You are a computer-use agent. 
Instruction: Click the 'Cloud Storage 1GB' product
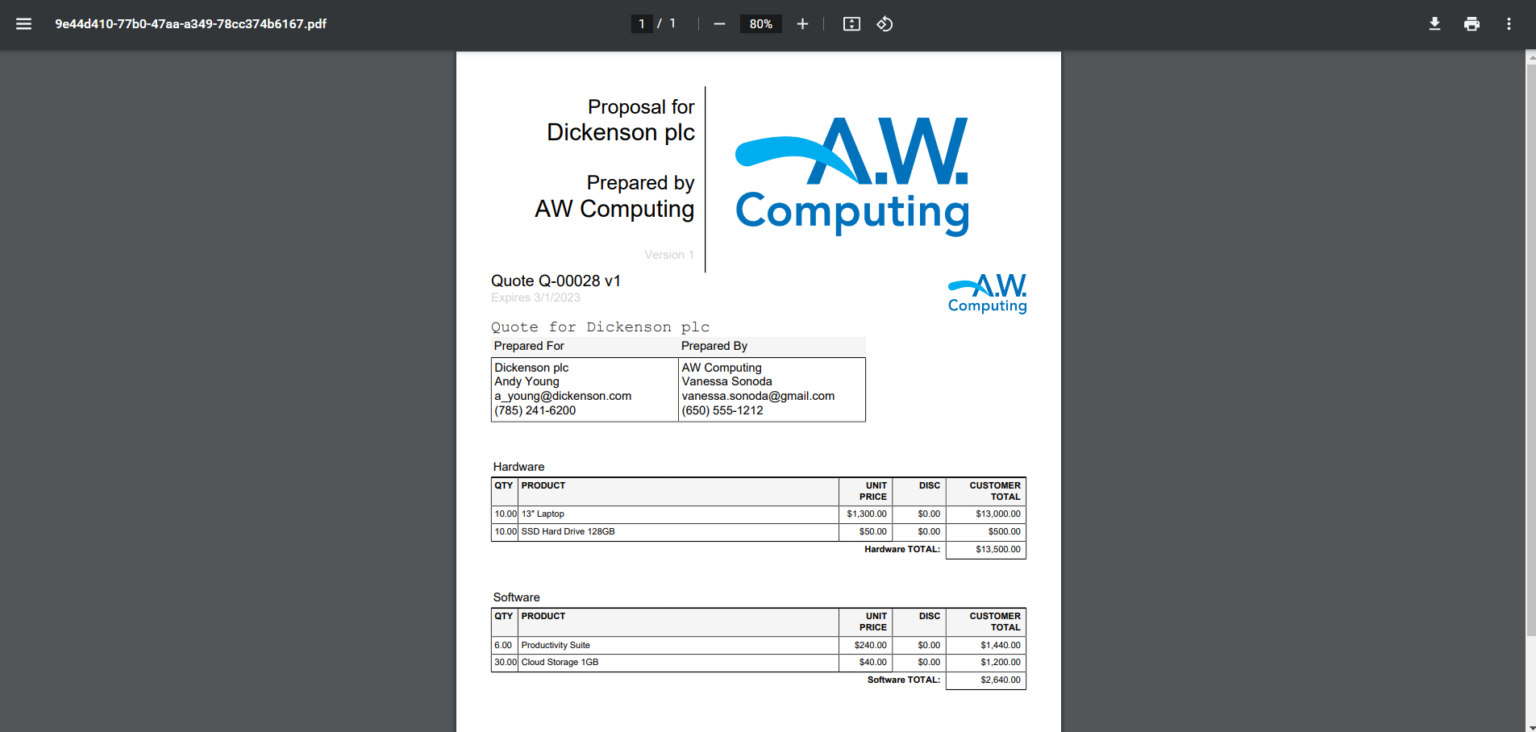click(560, 662)
